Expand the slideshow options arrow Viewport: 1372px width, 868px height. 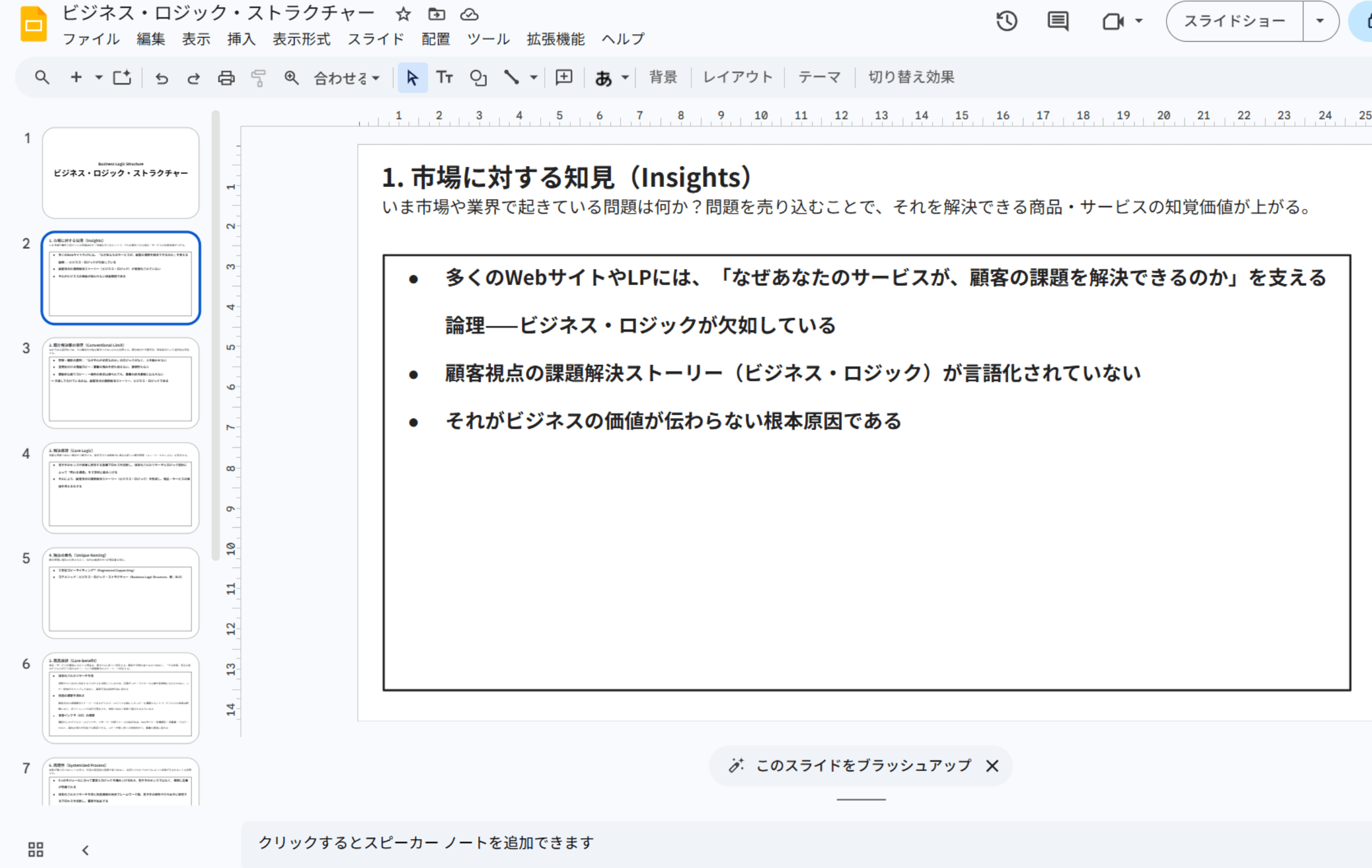coord(1320,21)
